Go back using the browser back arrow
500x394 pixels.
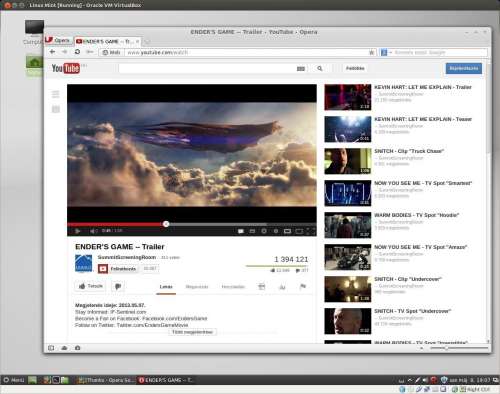coord(52,52)
